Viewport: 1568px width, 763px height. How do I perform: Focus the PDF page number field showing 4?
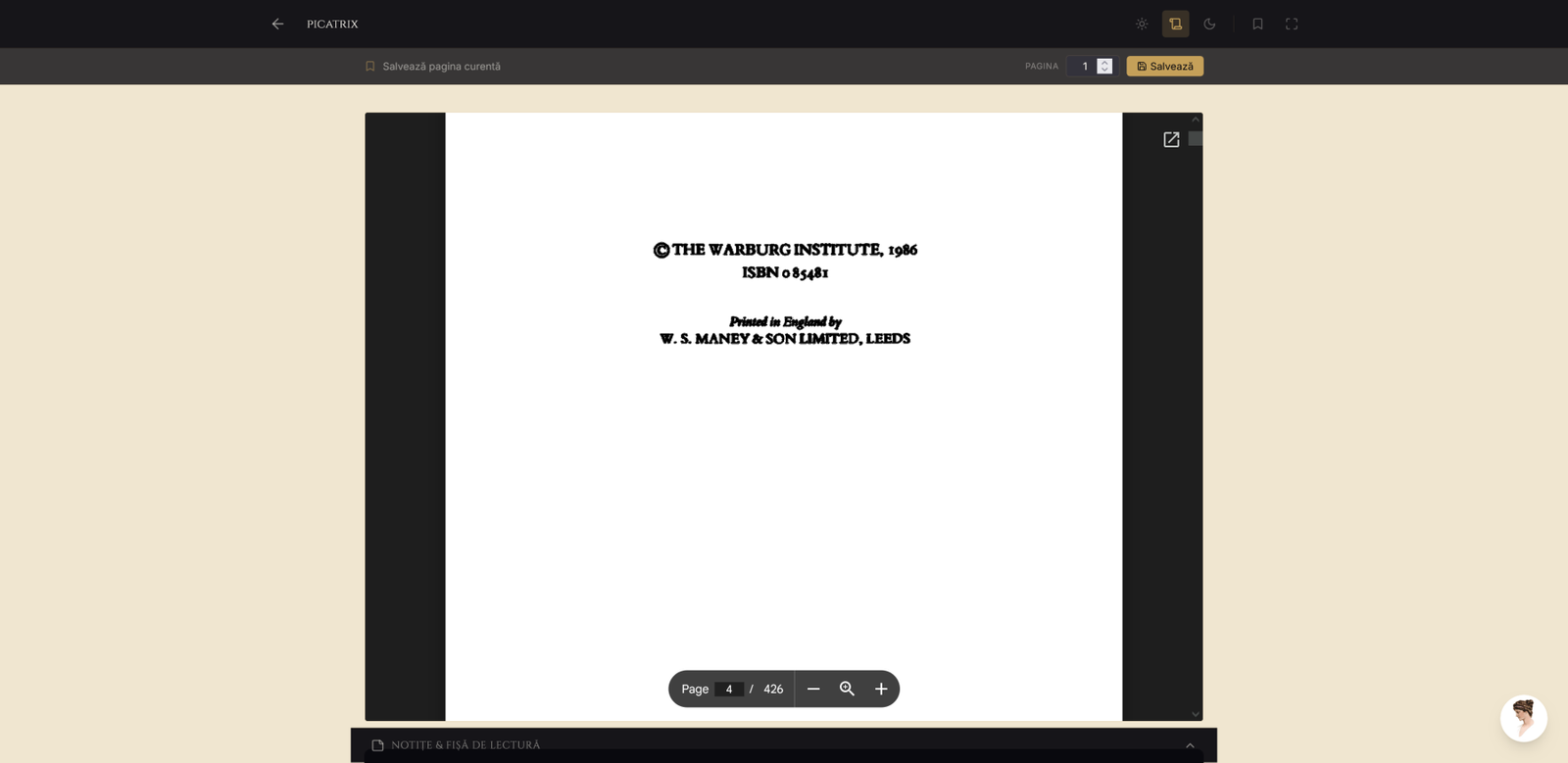729,690
